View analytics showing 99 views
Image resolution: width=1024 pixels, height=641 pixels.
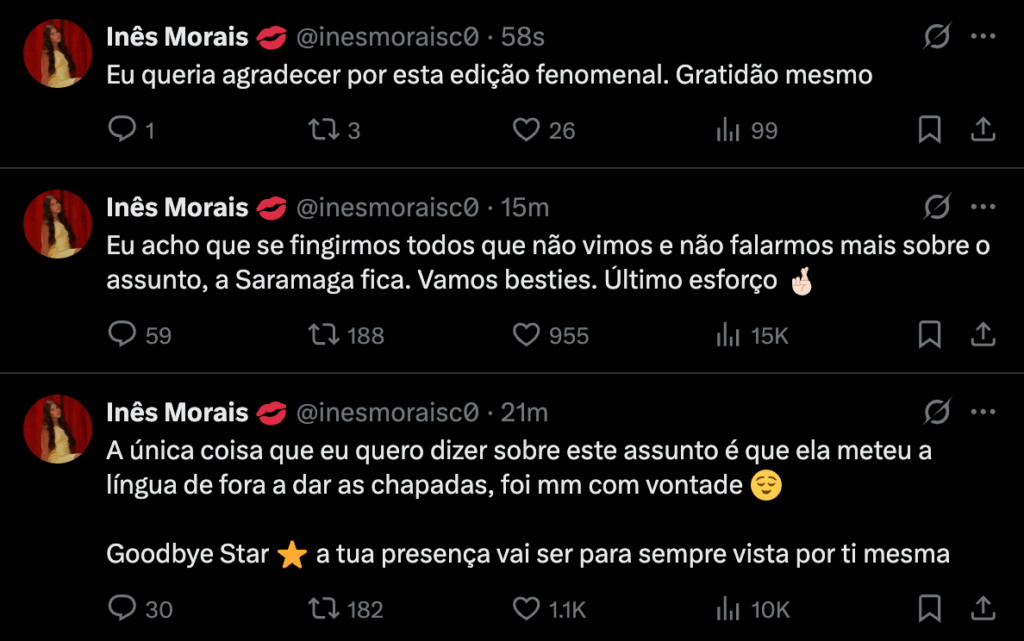point(727,130)
